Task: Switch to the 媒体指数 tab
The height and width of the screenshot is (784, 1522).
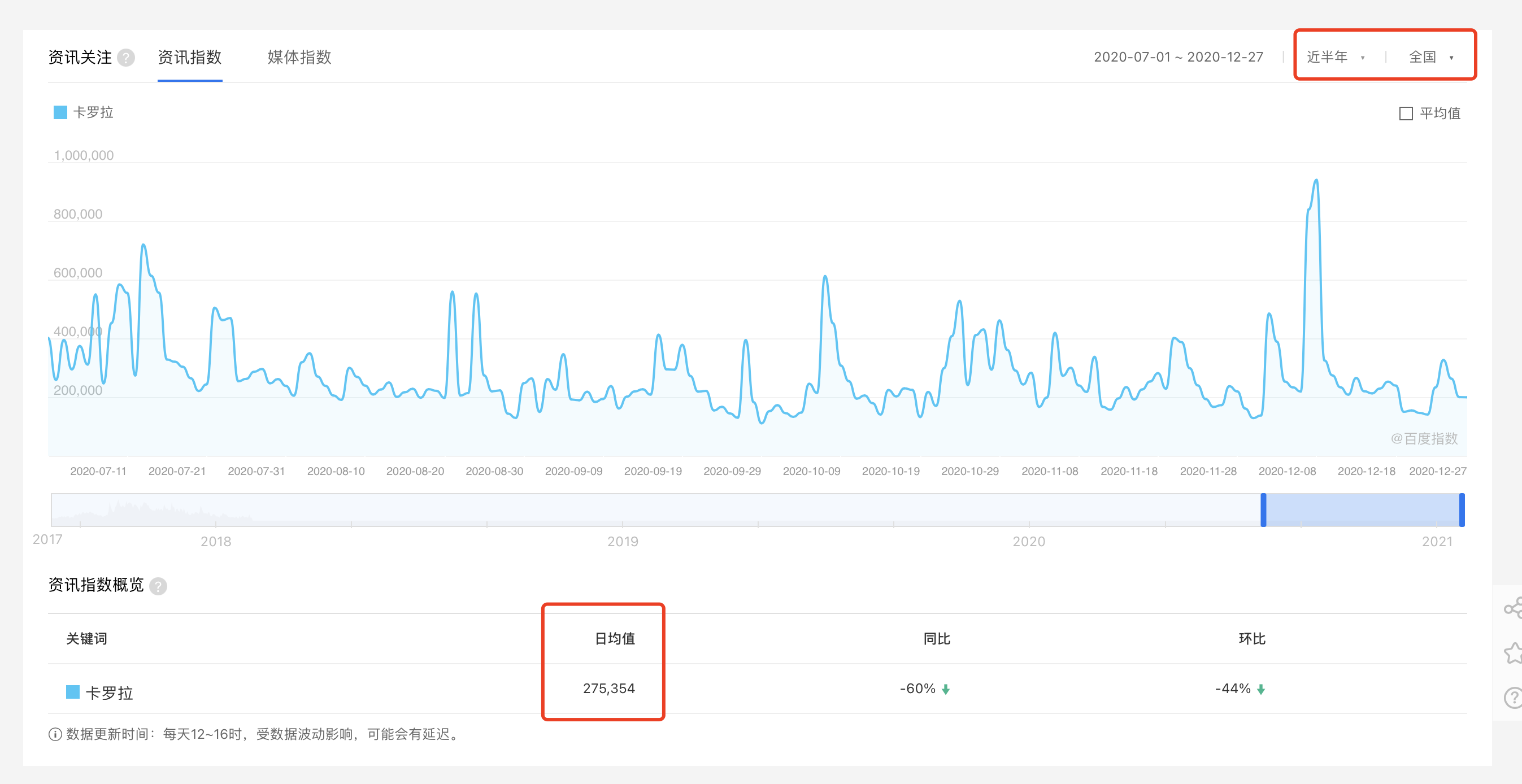Action: pos(299,57)
